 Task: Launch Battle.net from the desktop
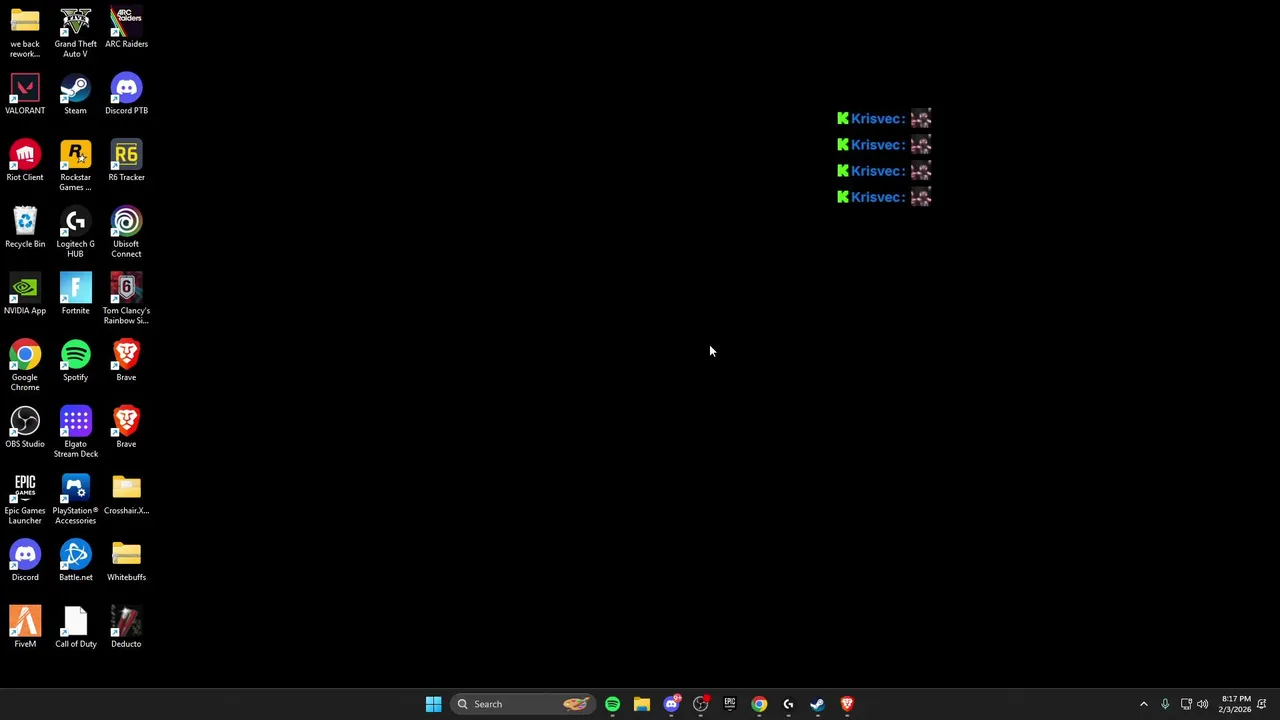[75, 561]
